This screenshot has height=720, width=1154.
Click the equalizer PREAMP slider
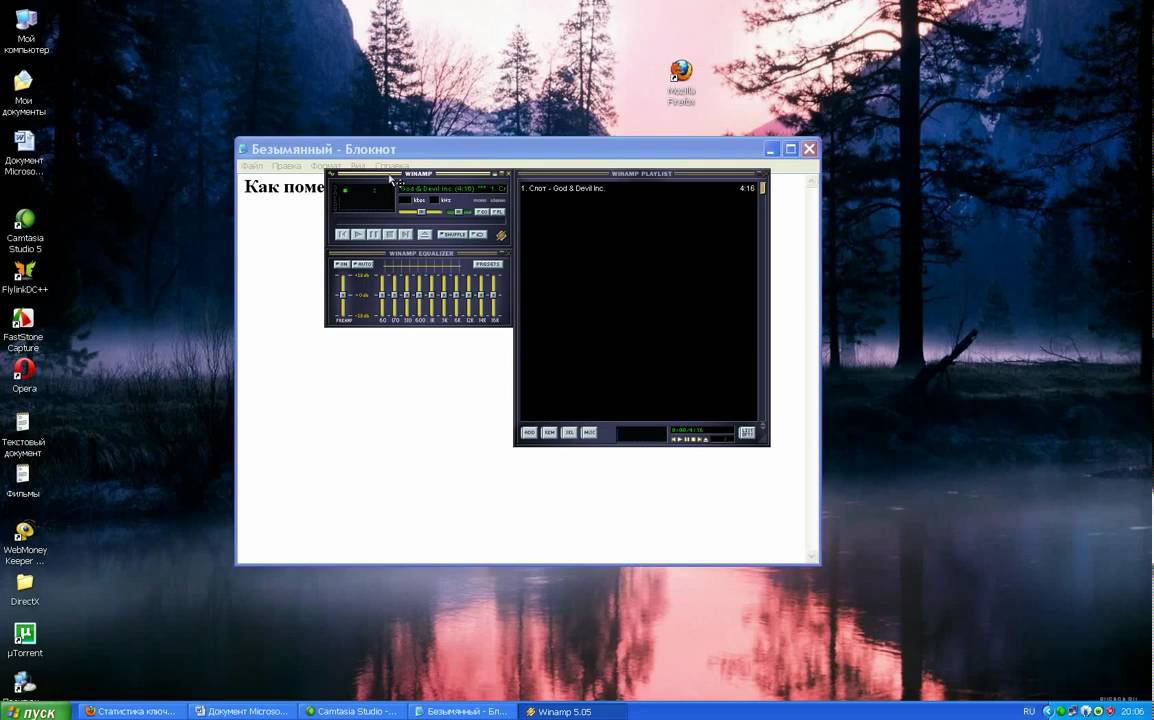coord(343,295)
